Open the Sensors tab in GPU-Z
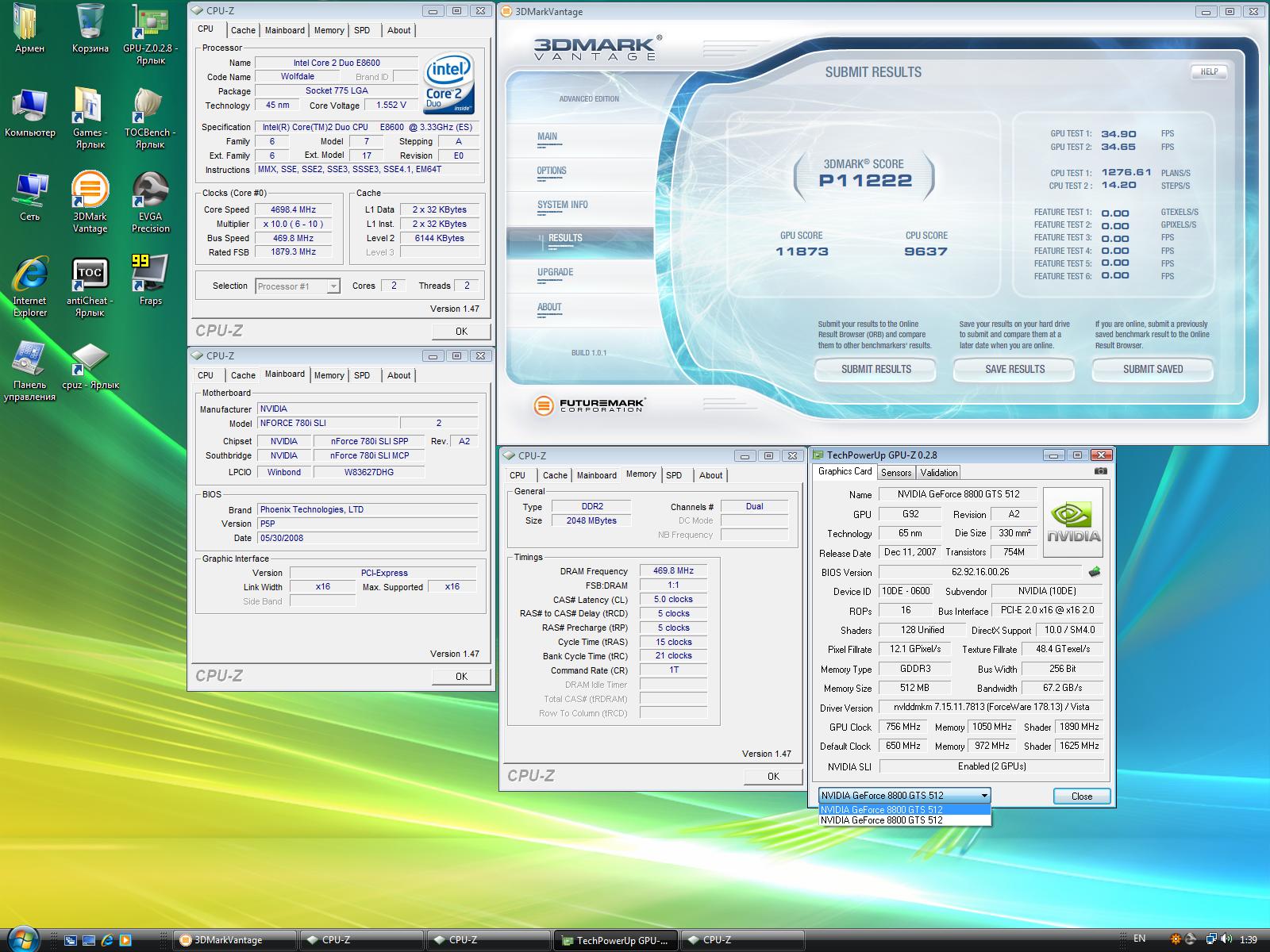Image resolution: width=1270 pixels, height=952 pixels. [x=896, y=473]
